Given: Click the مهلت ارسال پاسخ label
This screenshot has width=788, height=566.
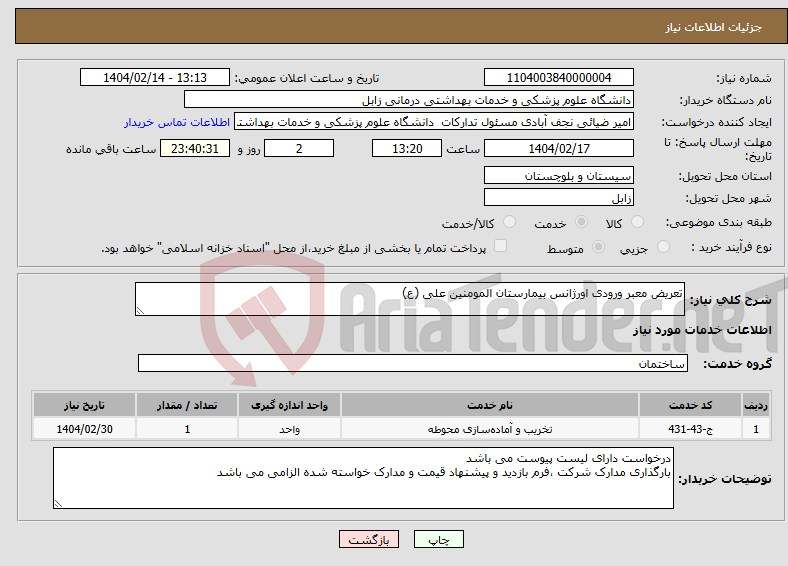Looking at the screenshot, I should (x=718, y=149).
